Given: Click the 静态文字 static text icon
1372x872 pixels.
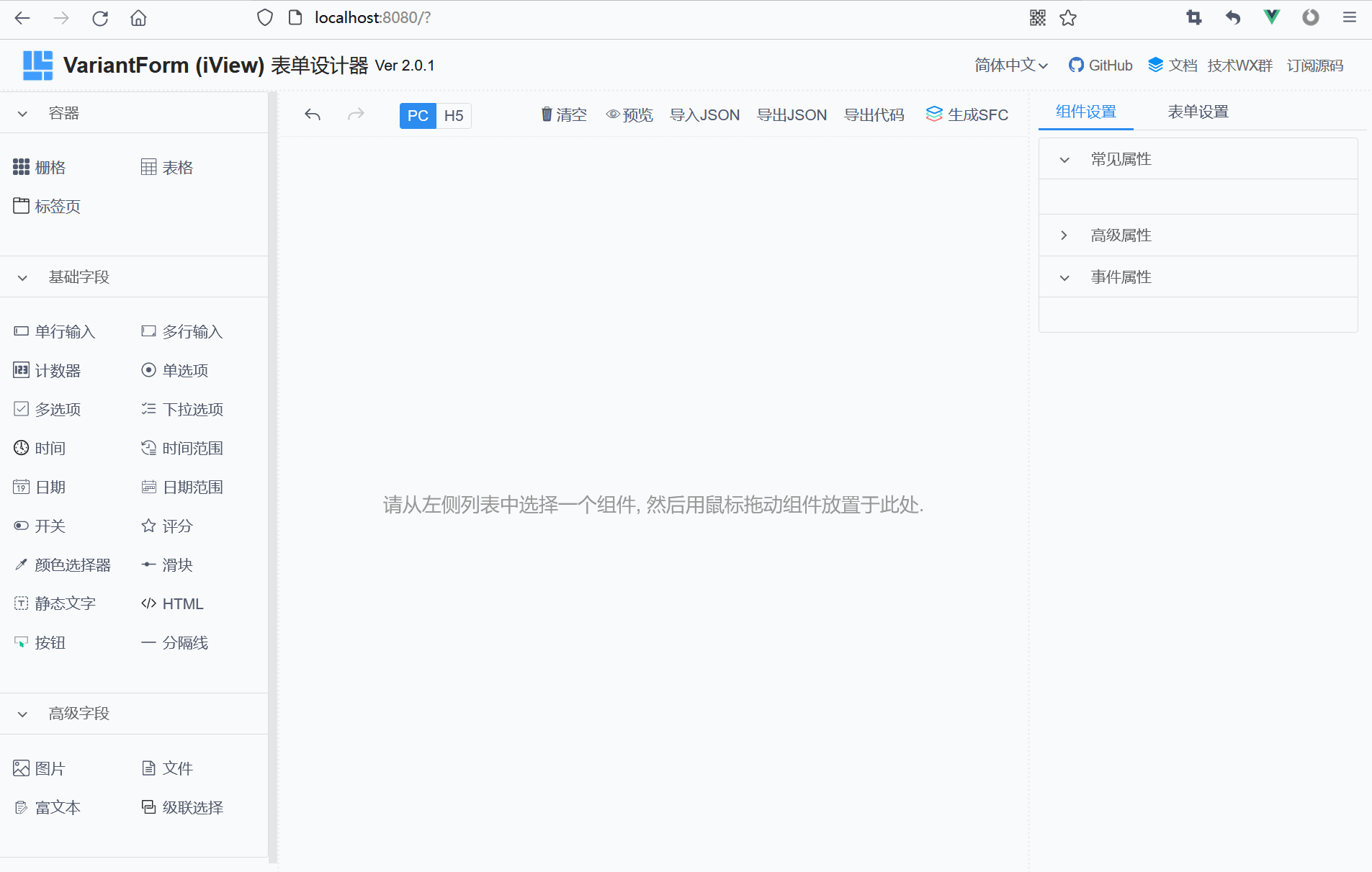Looking at the screenshot, I should pos(22,603).
